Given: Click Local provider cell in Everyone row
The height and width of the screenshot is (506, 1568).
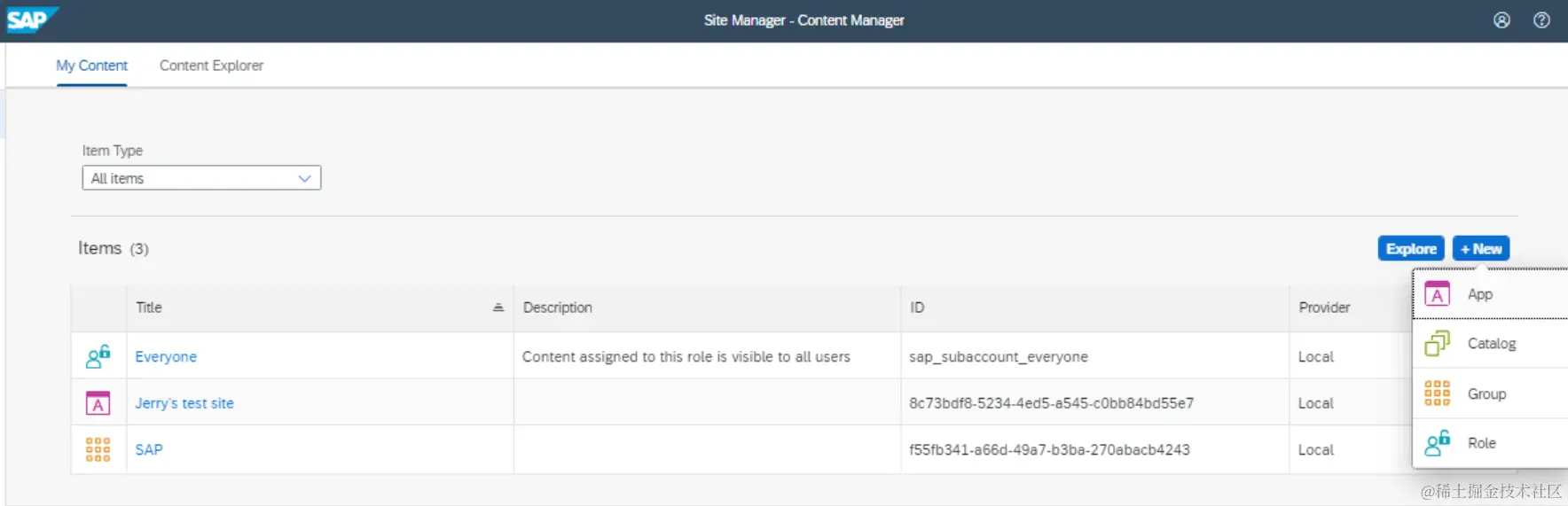Looking at the screenshot, I should pos(1316,356).
